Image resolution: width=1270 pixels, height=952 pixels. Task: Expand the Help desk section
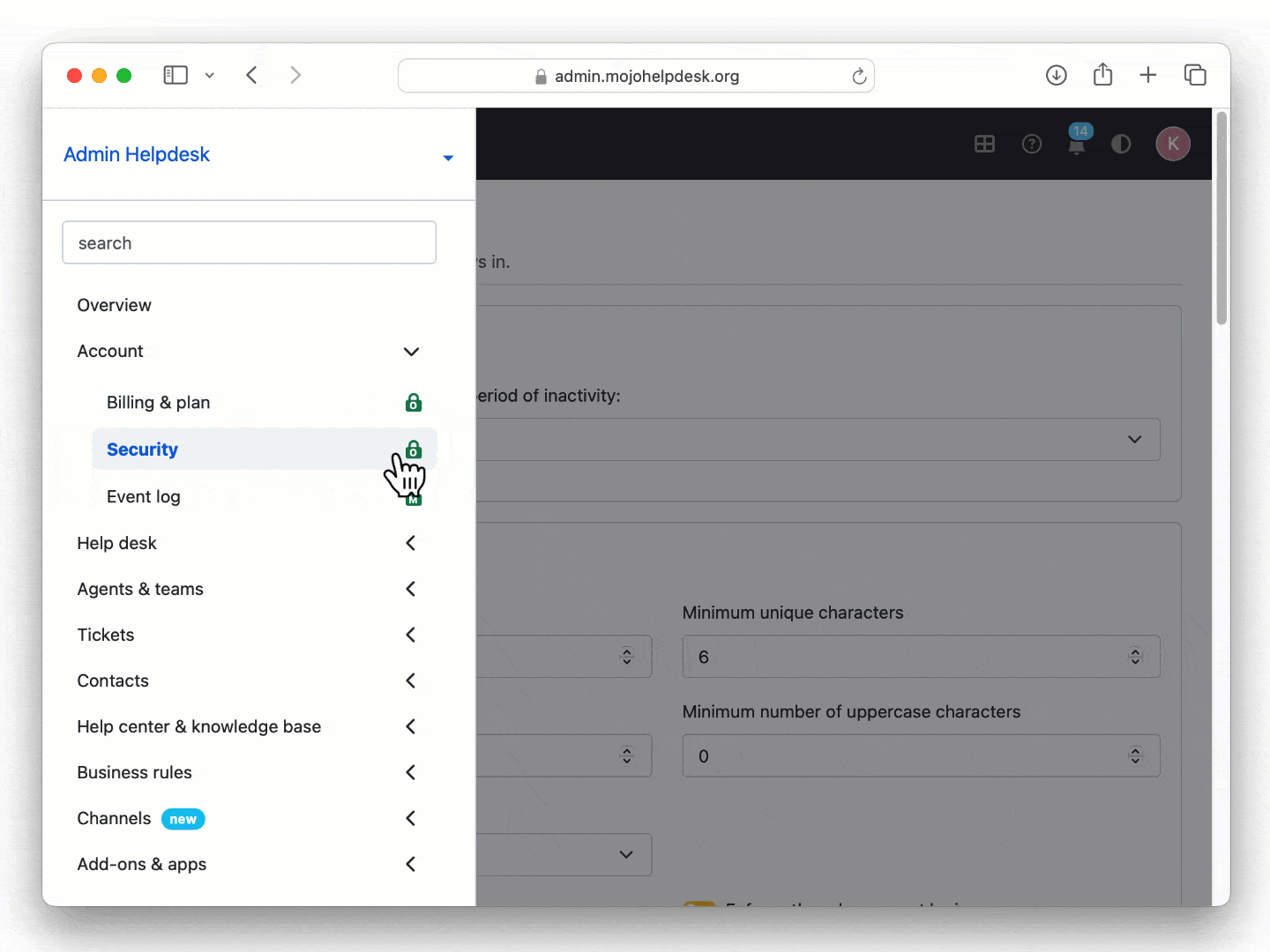[411, 543]
